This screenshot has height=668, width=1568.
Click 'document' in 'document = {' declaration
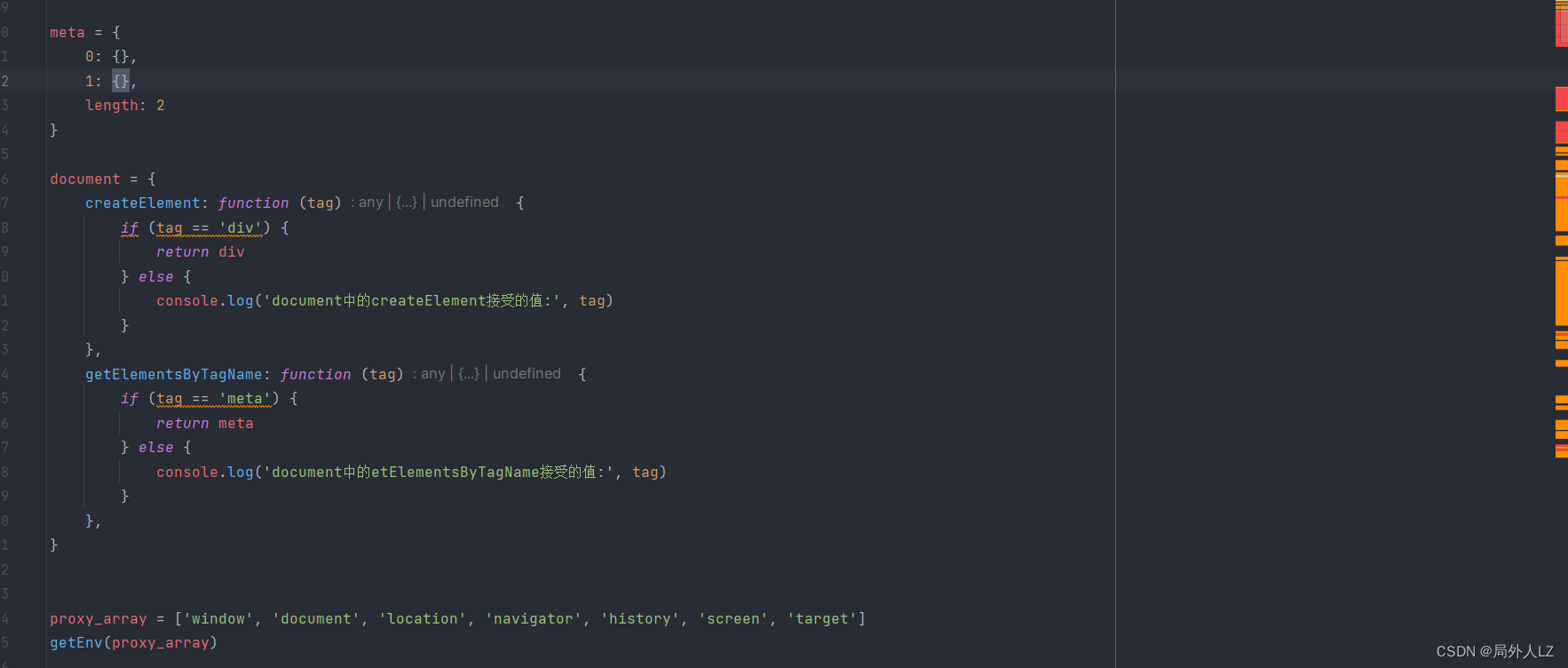(85, 179)
